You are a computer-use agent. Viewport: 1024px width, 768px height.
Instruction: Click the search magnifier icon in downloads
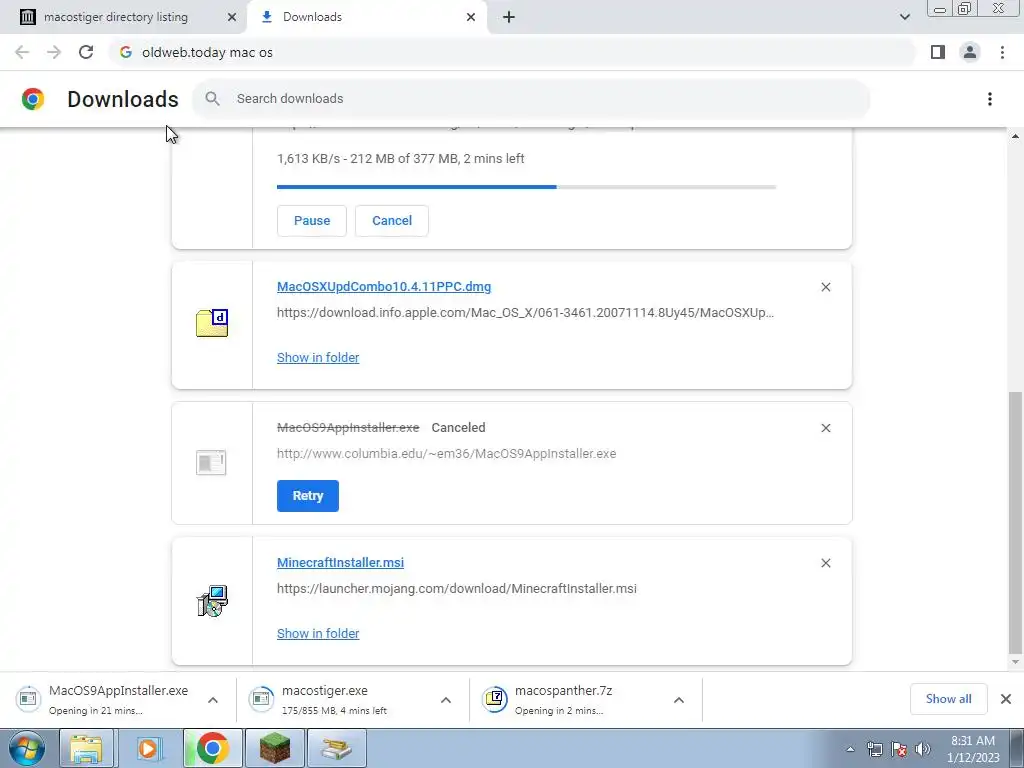pos(212,99)
